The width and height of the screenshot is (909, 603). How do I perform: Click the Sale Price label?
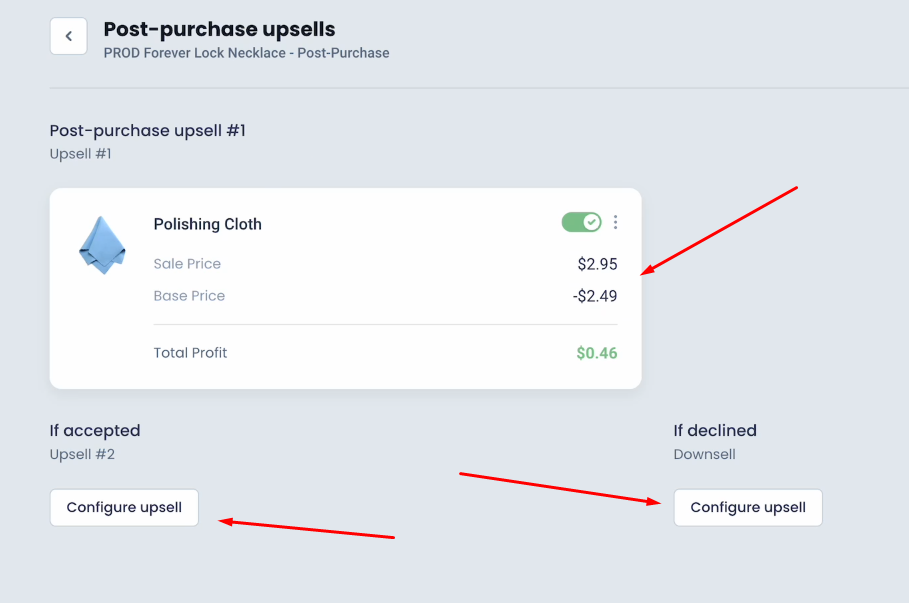187,264
